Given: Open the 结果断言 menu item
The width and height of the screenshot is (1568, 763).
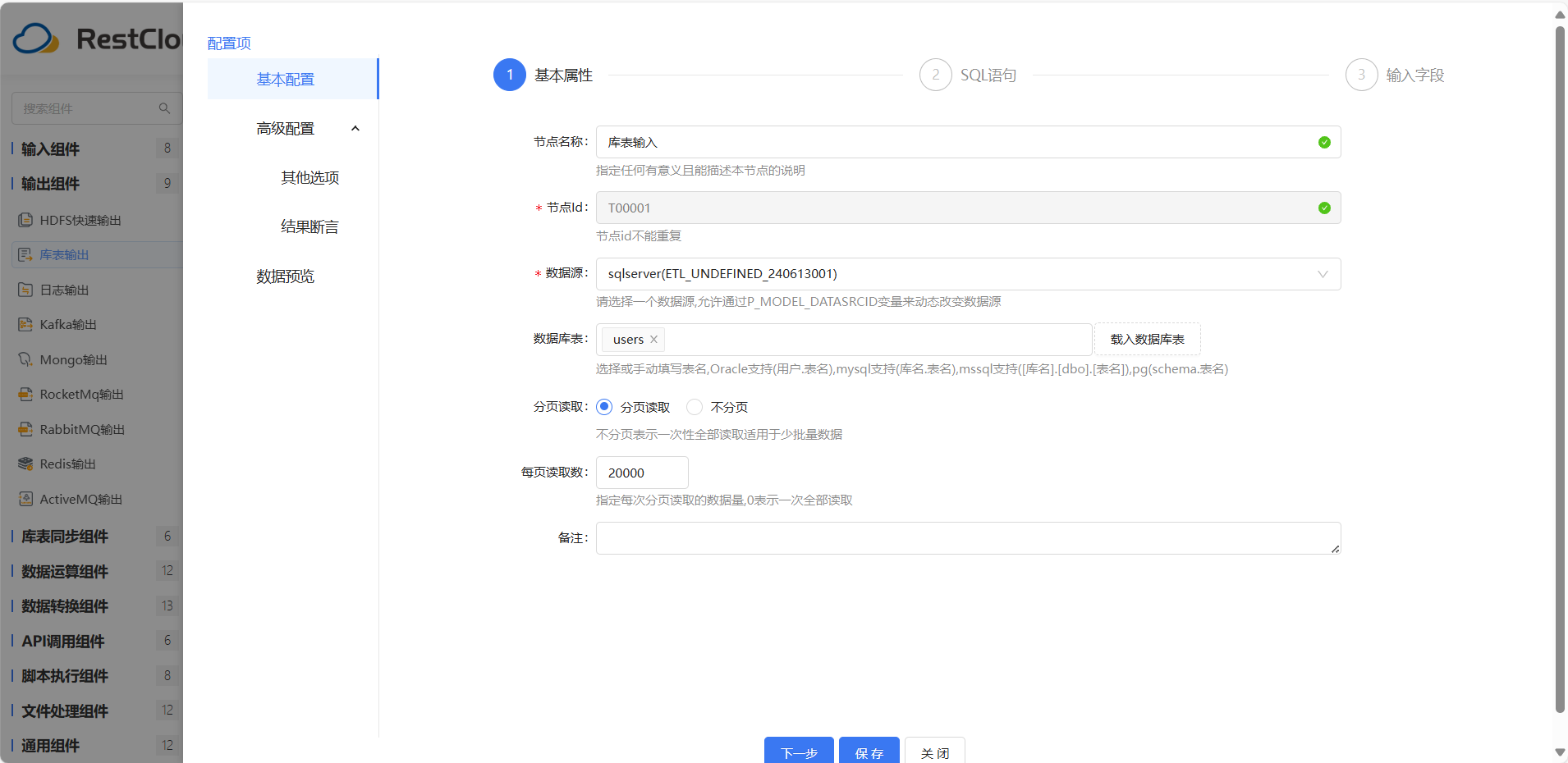Looking at the screenshot, I should coord(309,227).
